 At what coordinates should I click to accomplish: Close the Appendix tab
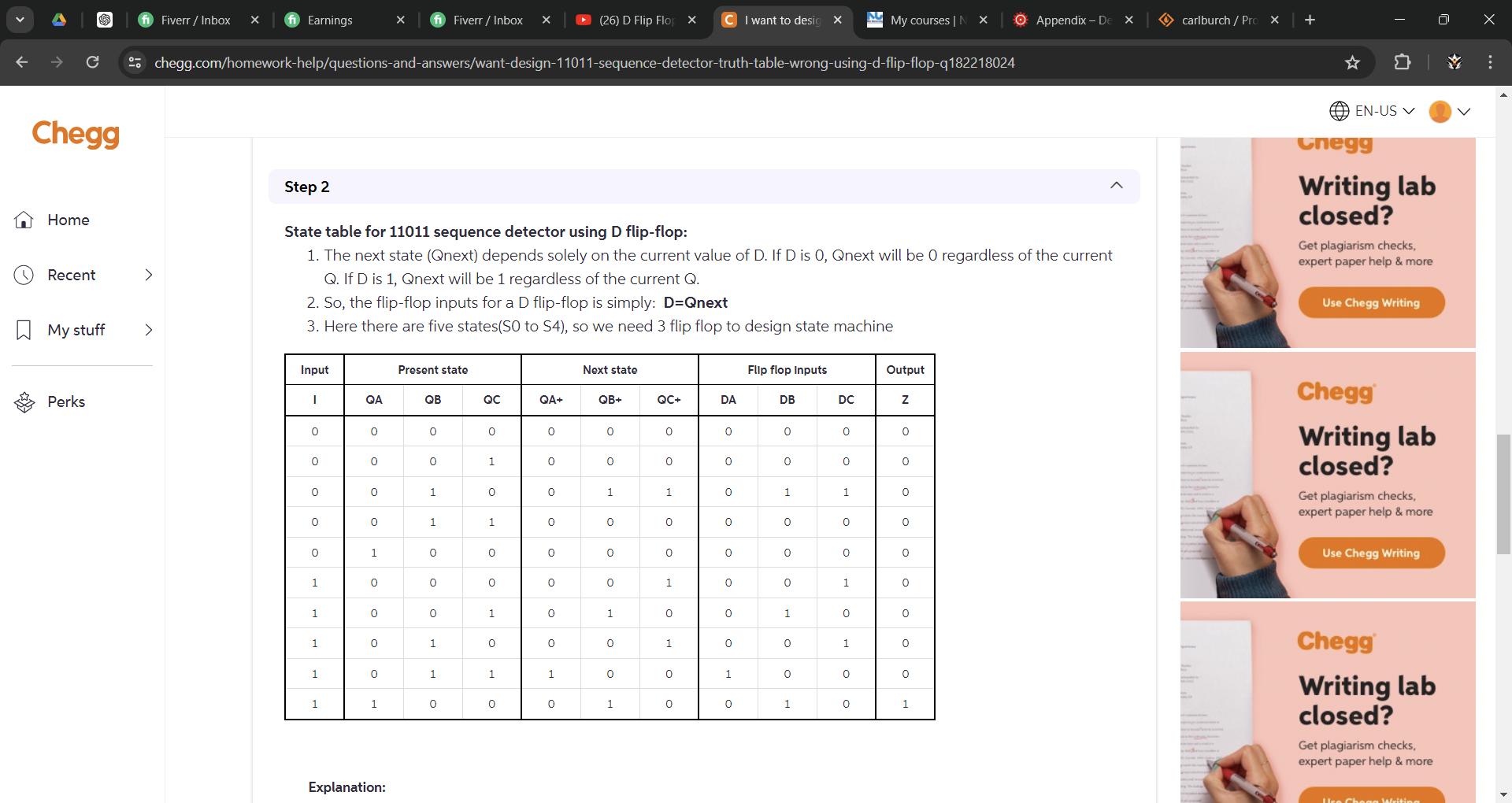pyautogui.click(x=1130, y=20)
